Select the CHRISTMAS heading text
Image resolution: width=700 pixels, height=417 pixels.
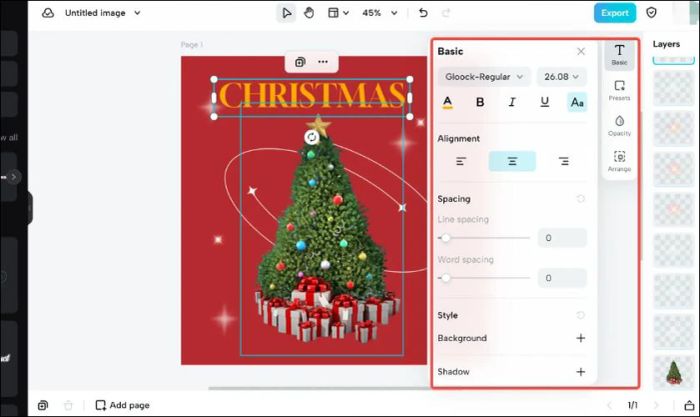(312, 95)
